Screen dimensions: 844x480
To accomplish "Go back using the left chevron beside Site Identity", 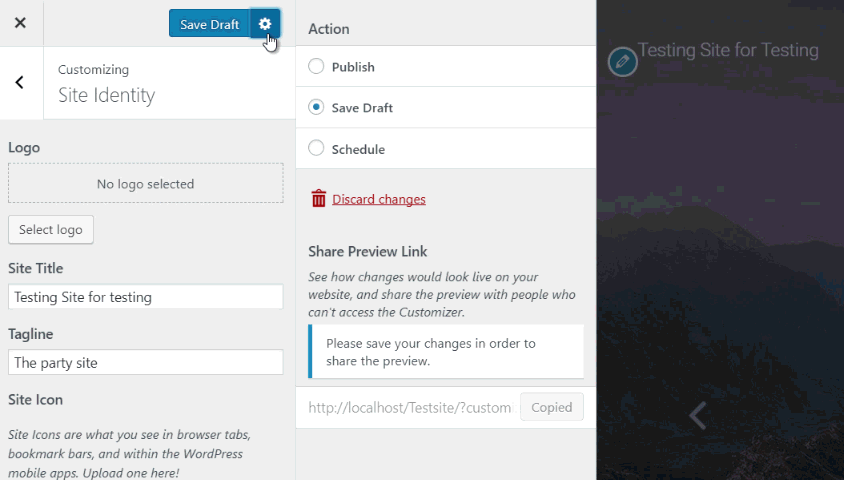I will point(20,82).
